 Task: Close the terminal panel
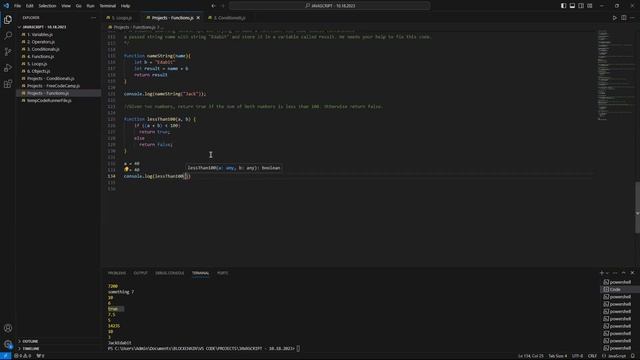click(x=632, y=273)
